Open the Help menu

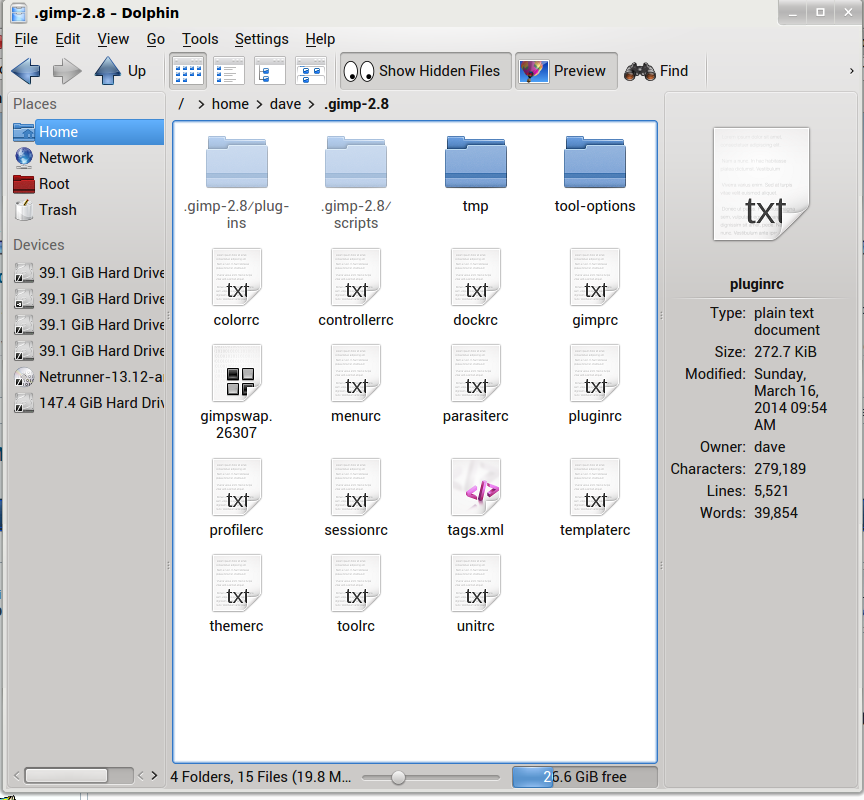[320, 39]
